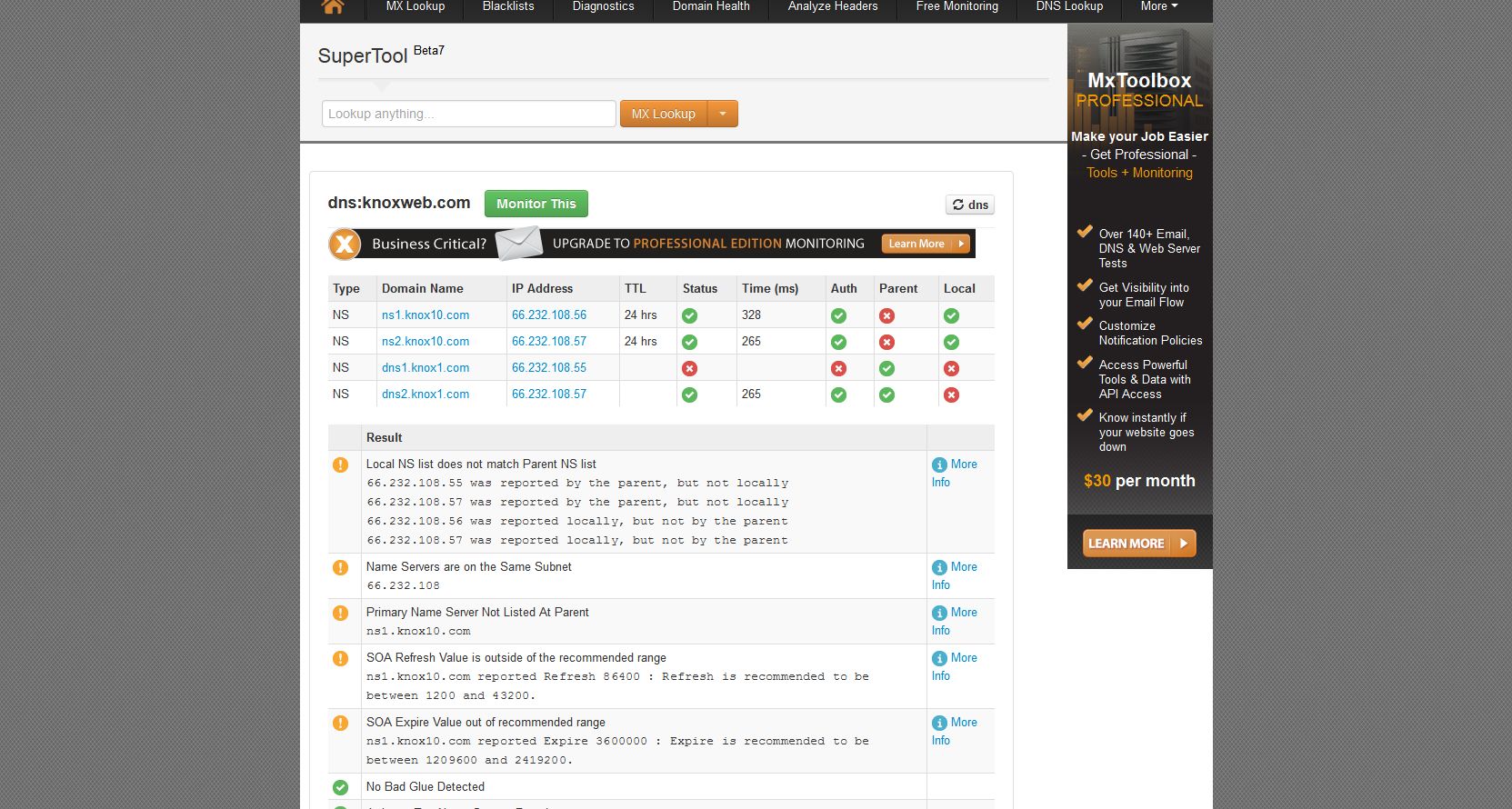The width and height of the screenshot is (1512, 809).
Task: Click warning icon for Primary Name Server result
Action: (x=340, y=613)
